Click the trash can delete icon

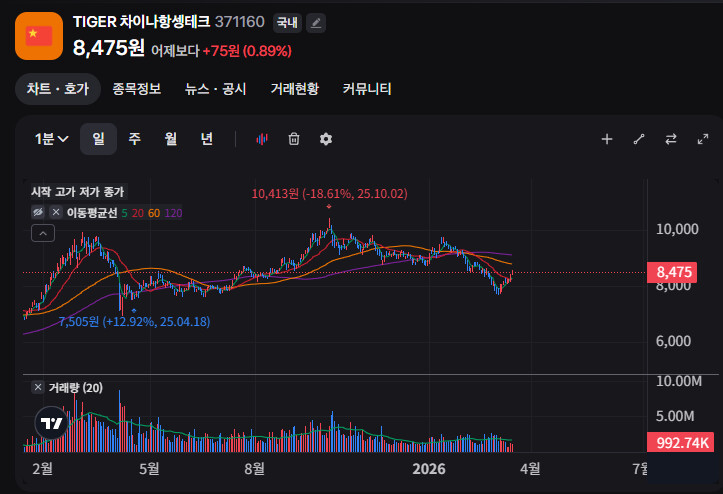click(294, 139)
